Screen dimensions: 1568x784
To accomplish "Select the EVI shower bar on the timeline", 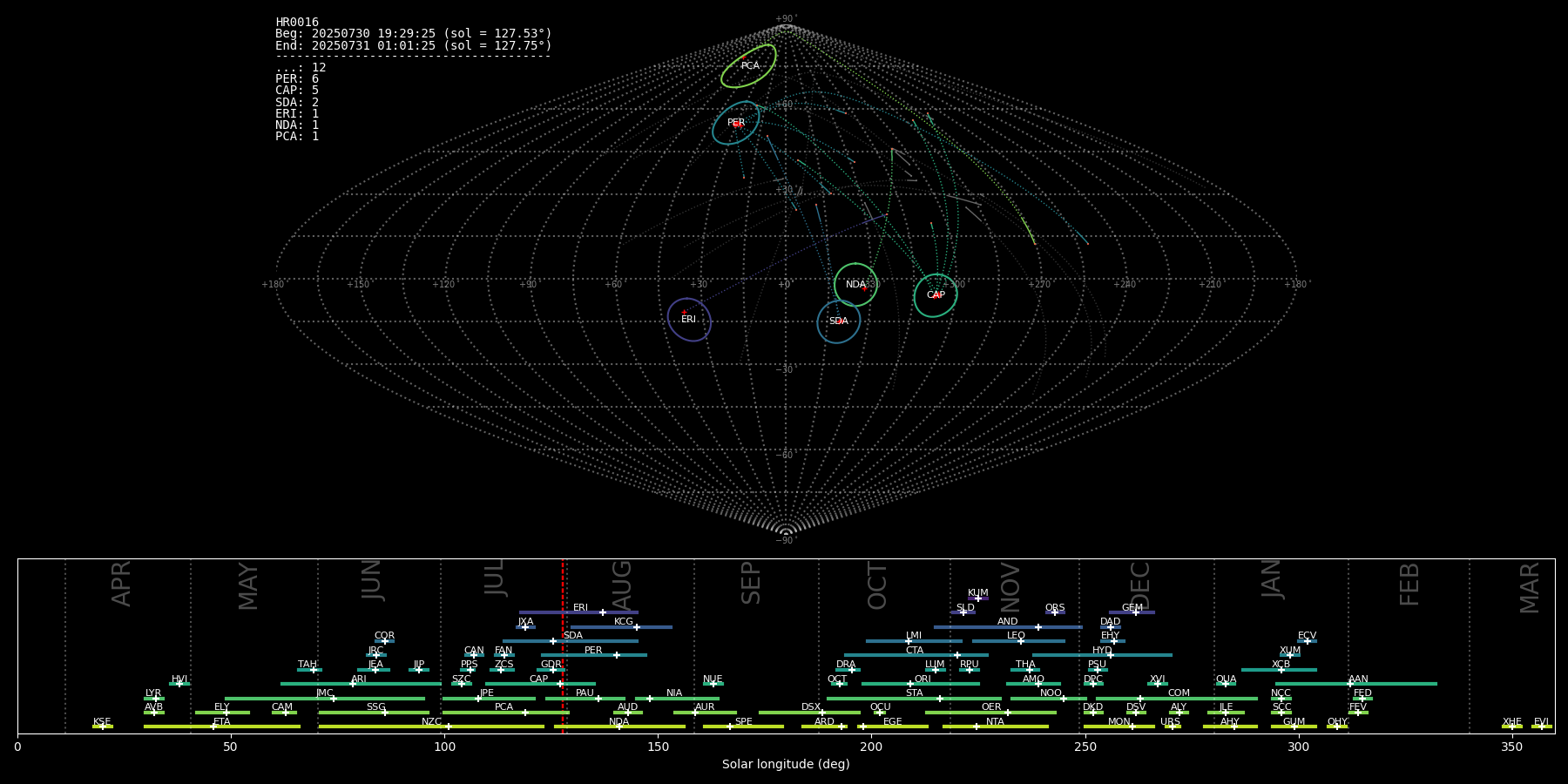I will pos(1542,727).
